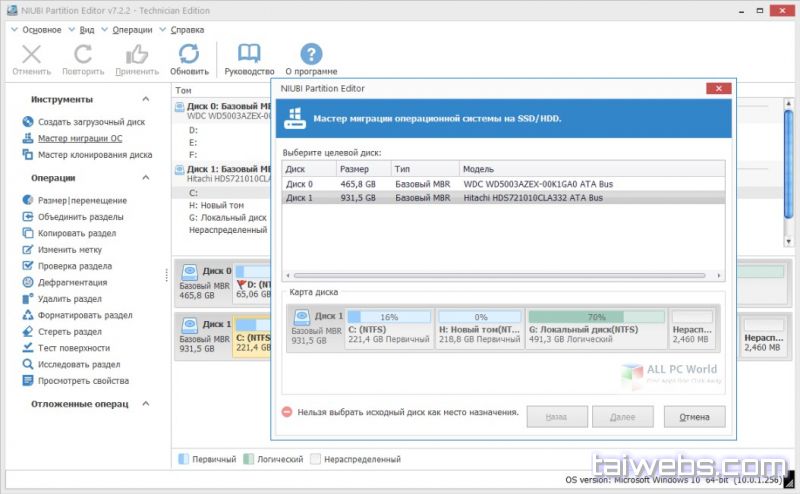800x494 pixels.
Task: Click the G: Локальный диск 70% partition
Action: pyautogui.click(x=596, y=328)
